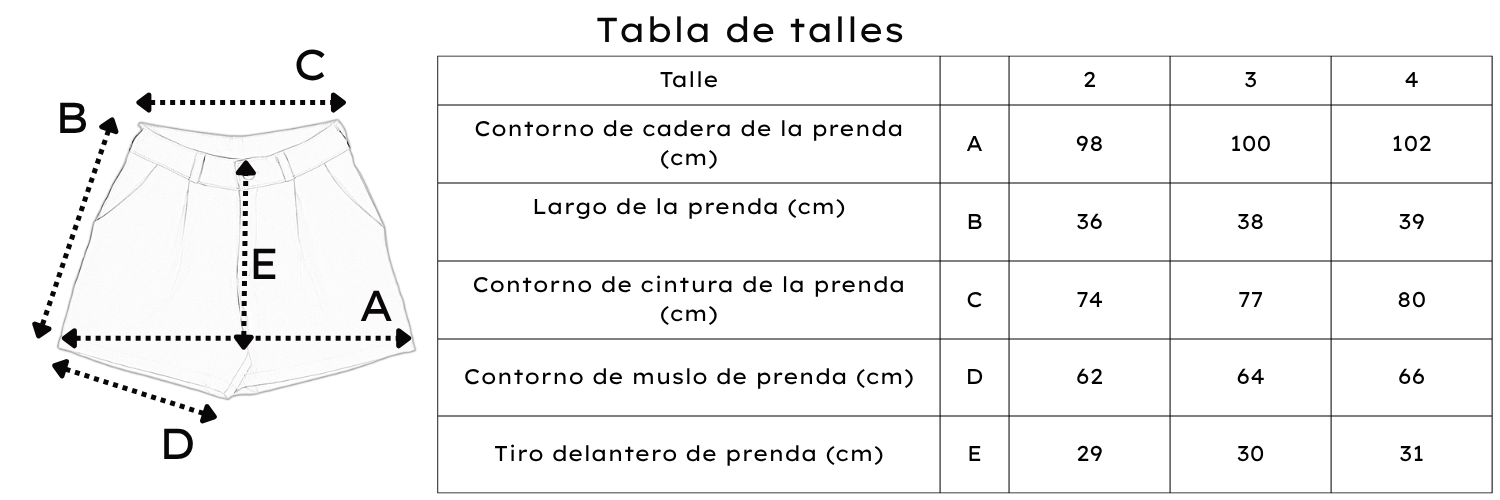The image size is (1500, 500).
Task: Select the waist value 77 cell
Action: click(1250, 299)
